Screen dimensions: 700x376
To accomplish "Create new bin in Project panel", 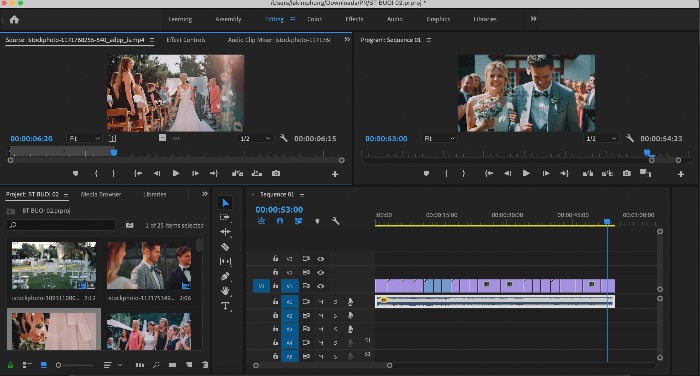I will pos(172,365).
